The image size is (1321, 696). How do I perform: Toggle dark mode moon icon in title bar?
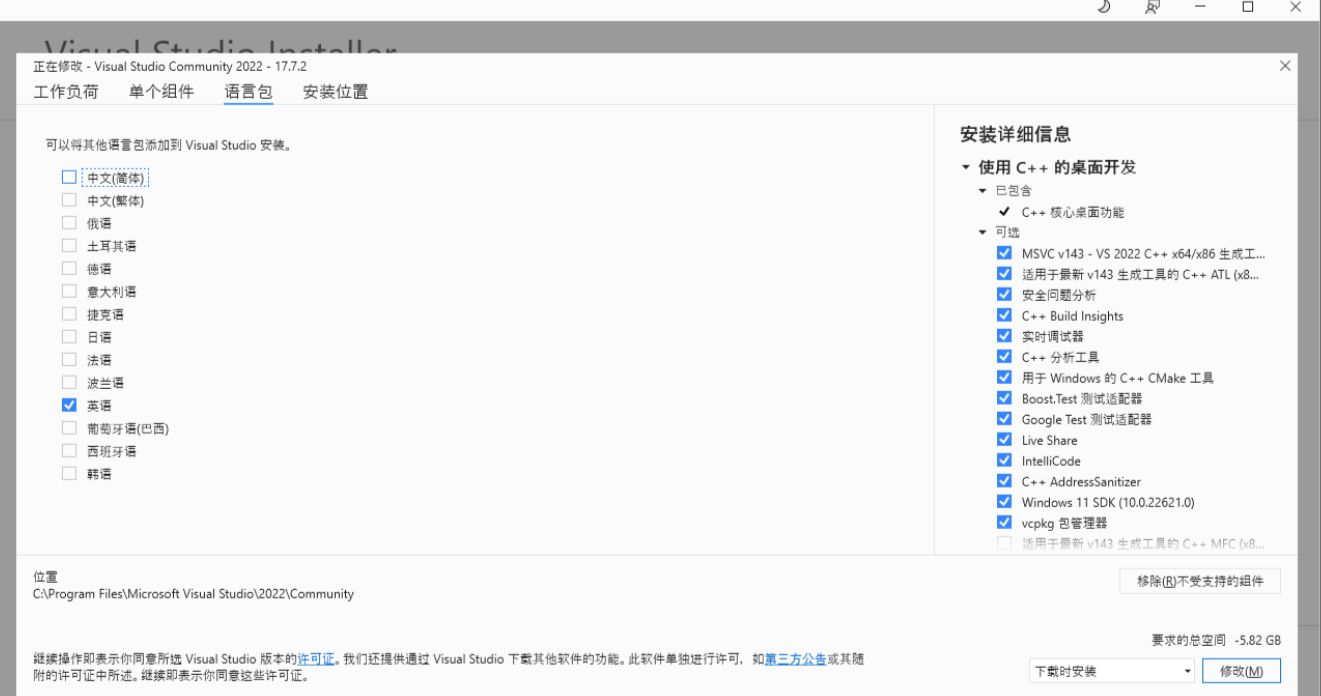1105,7
